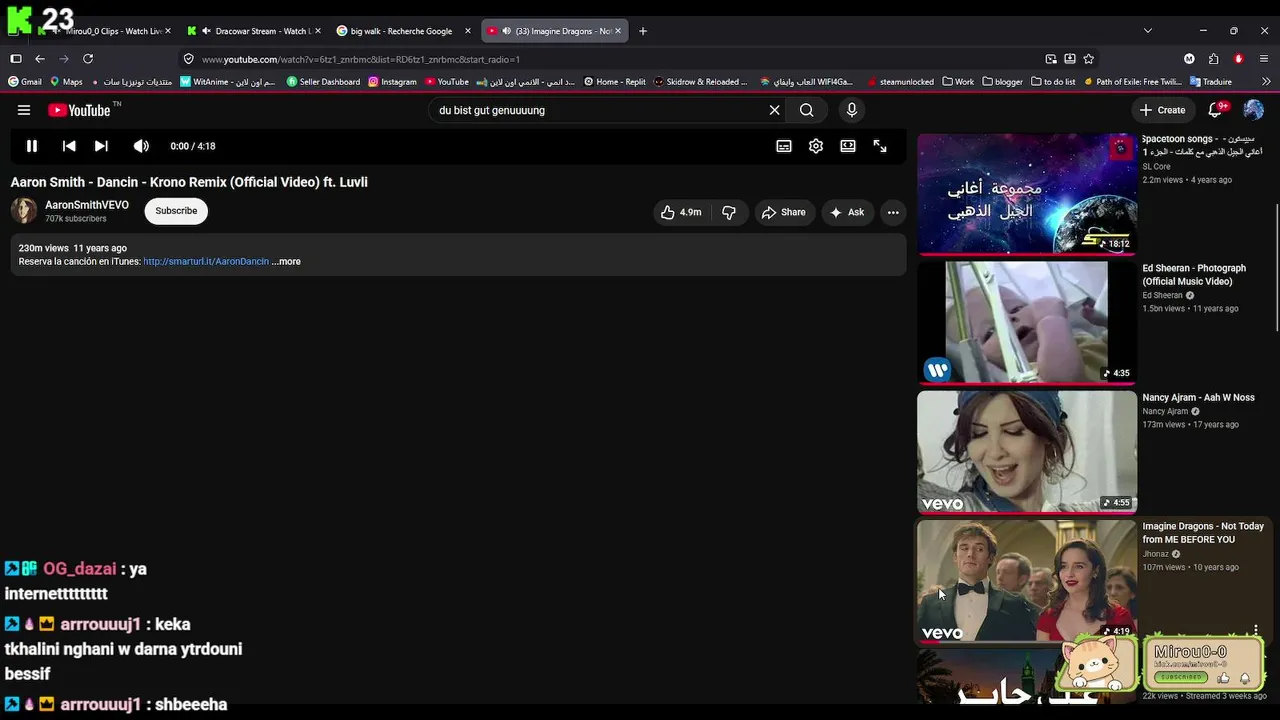Open more actions three-dot menu under video

pos(893,212)
